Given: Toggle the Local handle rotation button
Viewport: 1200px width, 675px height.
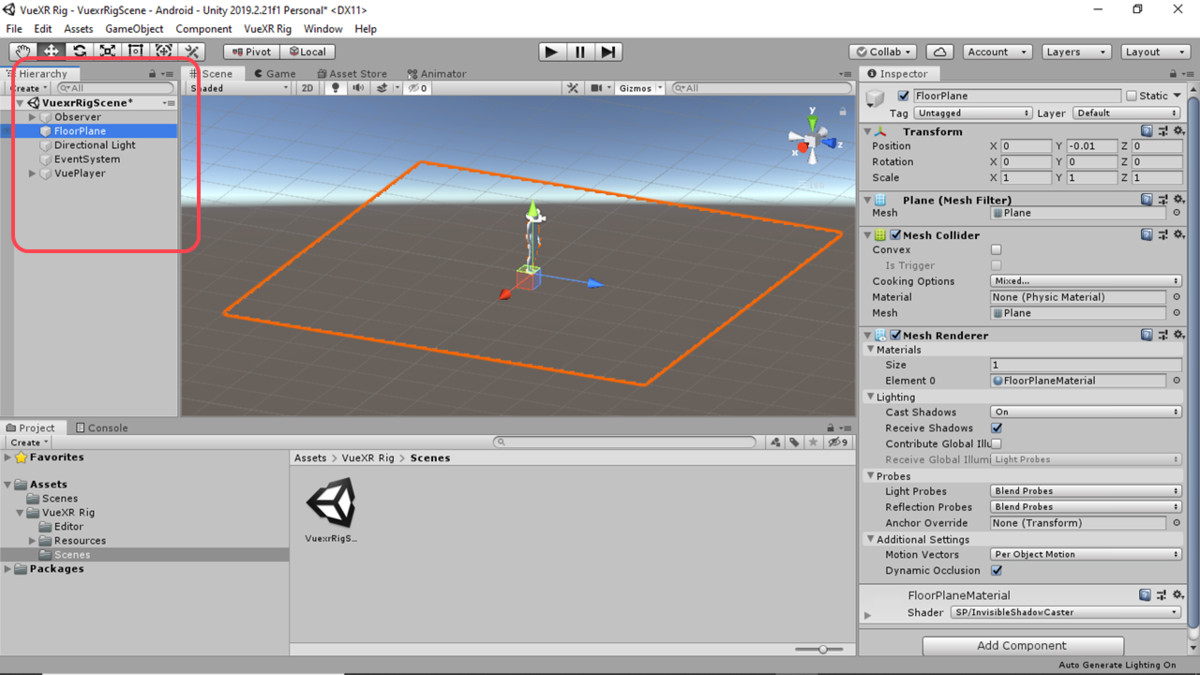Looking at the screenshot, I should pyautogui.click(x=307, y=51).
